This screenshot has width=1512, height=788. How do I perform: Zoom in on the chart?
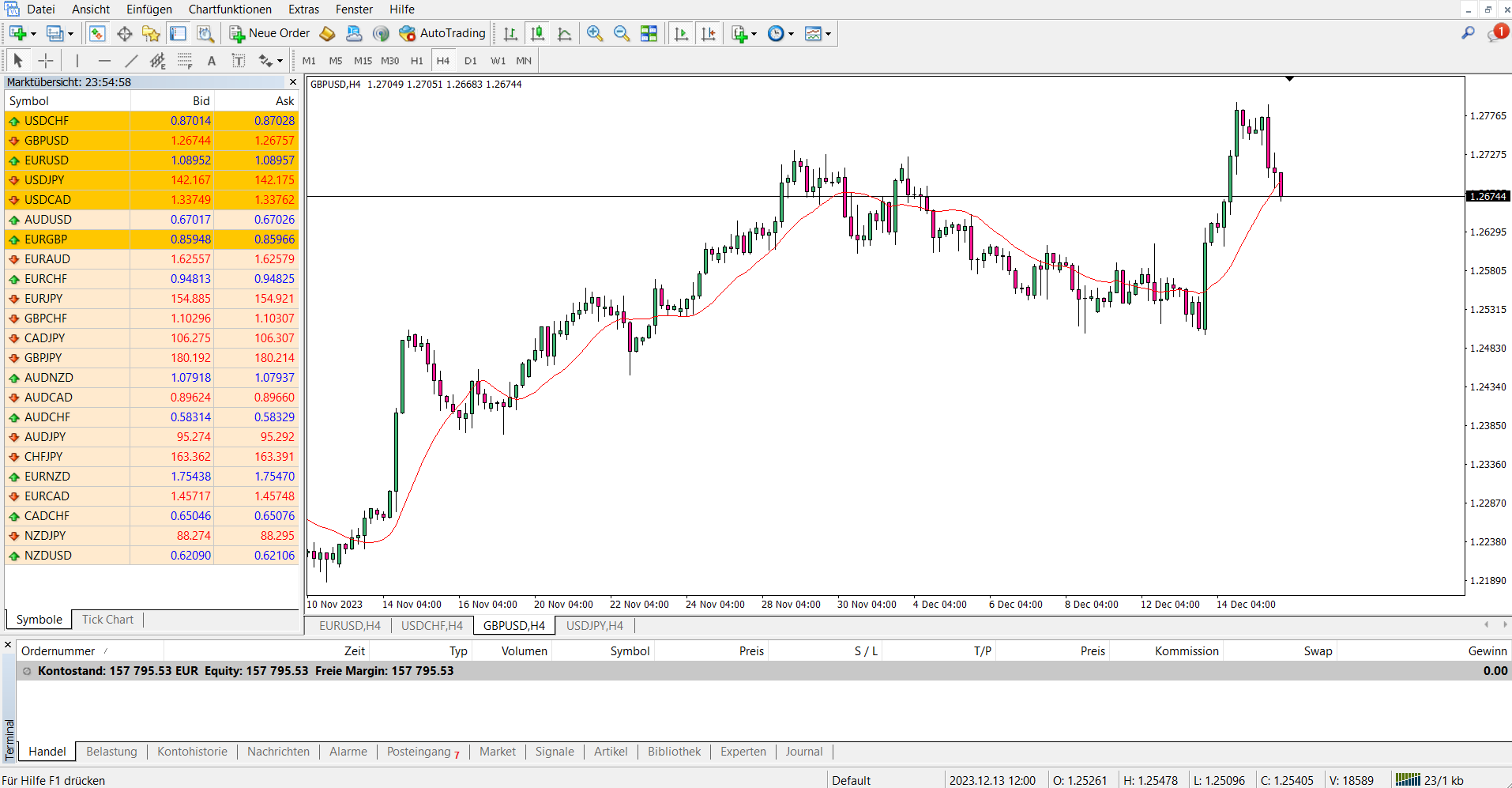click(x=595, y=33)
